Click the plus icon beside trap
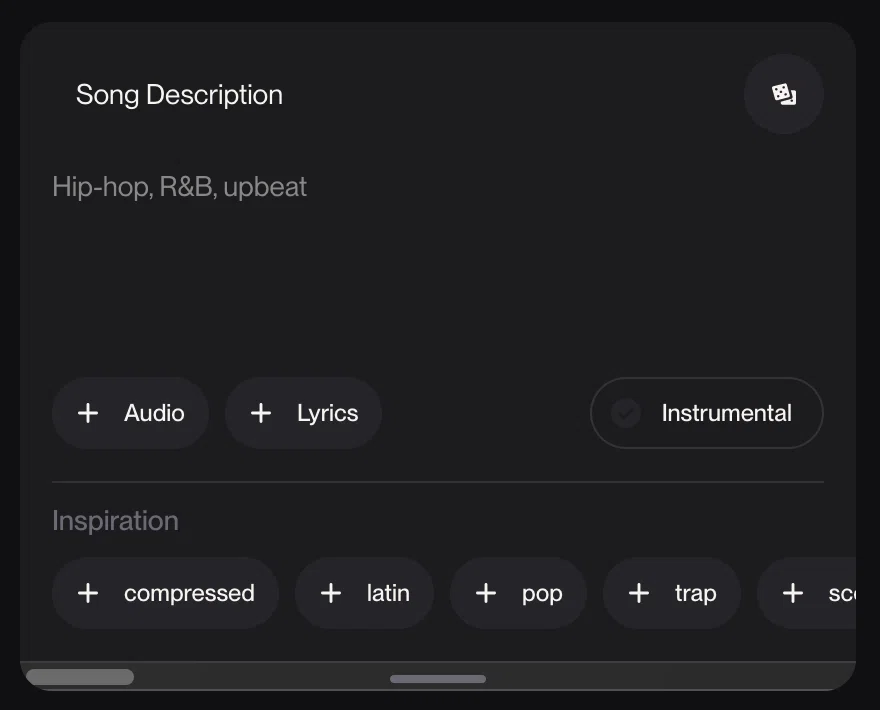Viewport: 880px width, 710px height. (639, 593)
